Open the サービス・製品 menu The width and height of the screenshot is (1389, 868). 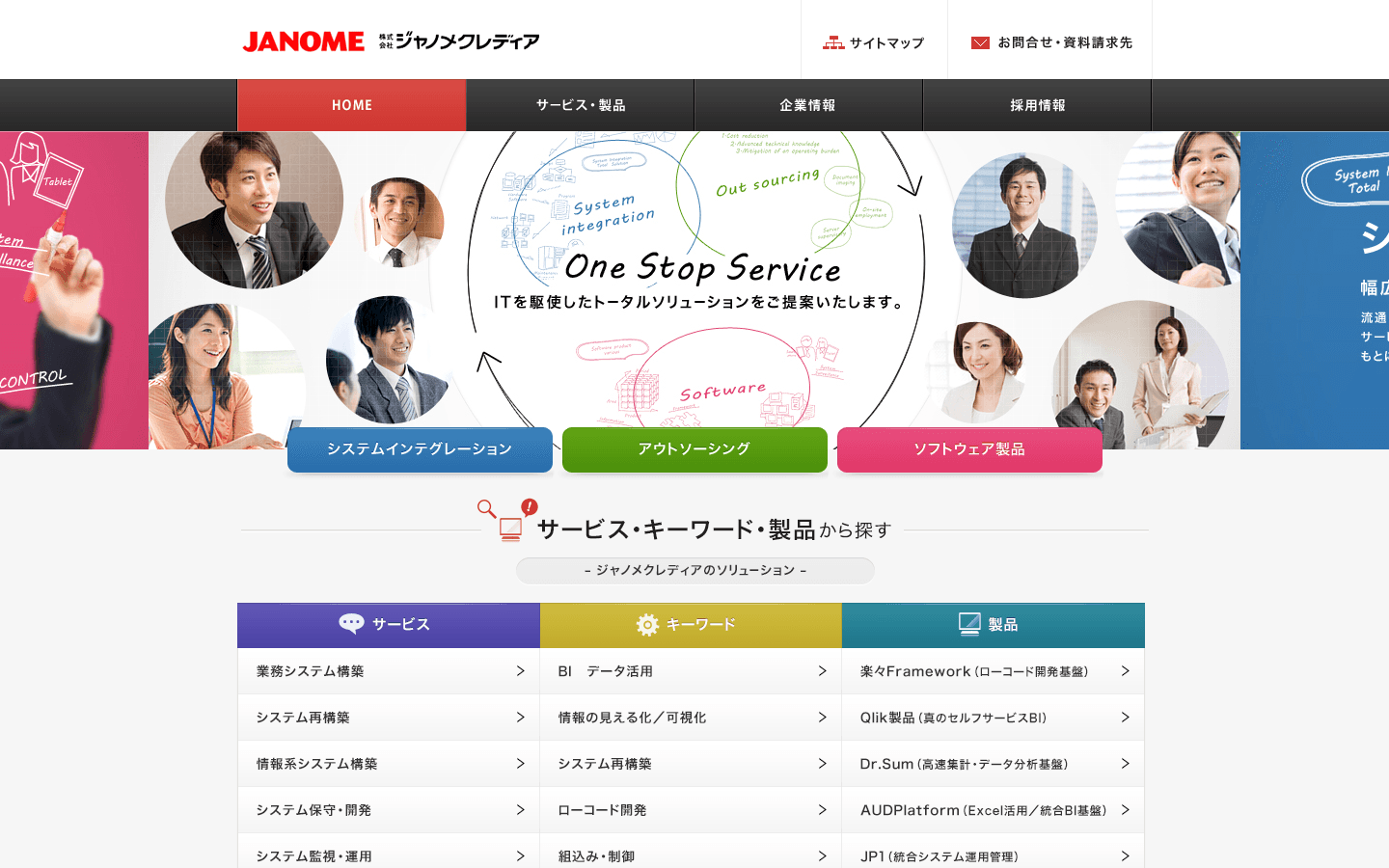(581, 105)
